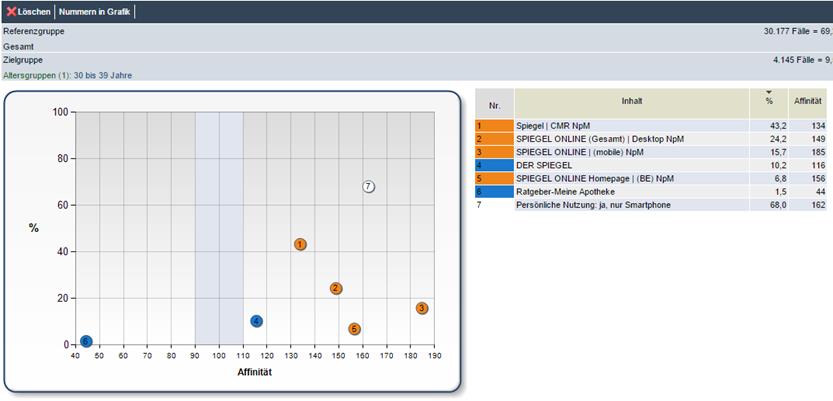Select data point 3 in chart
The image size is (833, 401).
(x=422, y=308)
